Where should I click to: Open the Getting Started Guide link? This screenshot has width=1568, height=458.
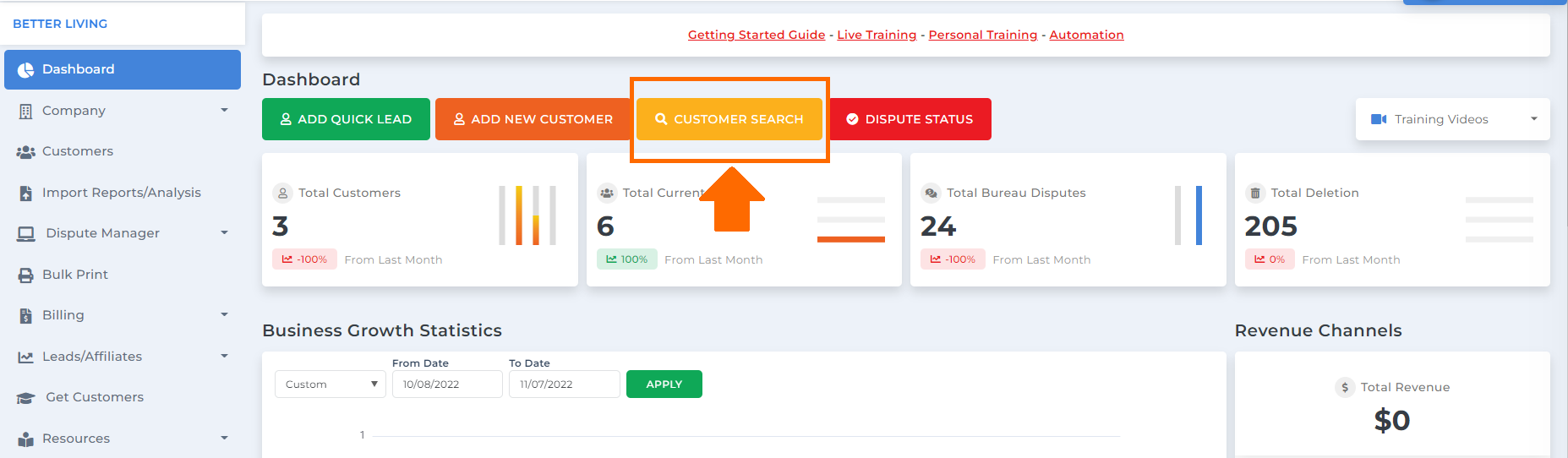click(757, 35)
